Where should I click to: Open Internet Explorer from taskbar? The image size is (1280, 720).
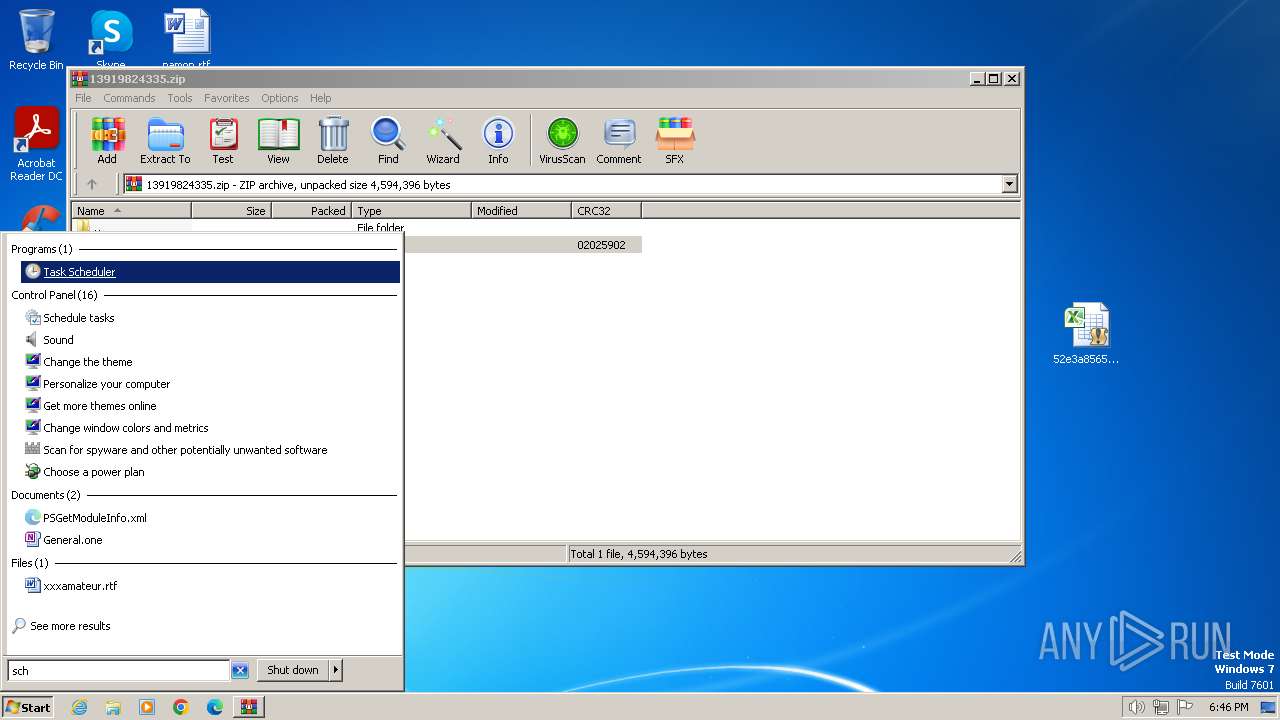(x=79, y=707)
